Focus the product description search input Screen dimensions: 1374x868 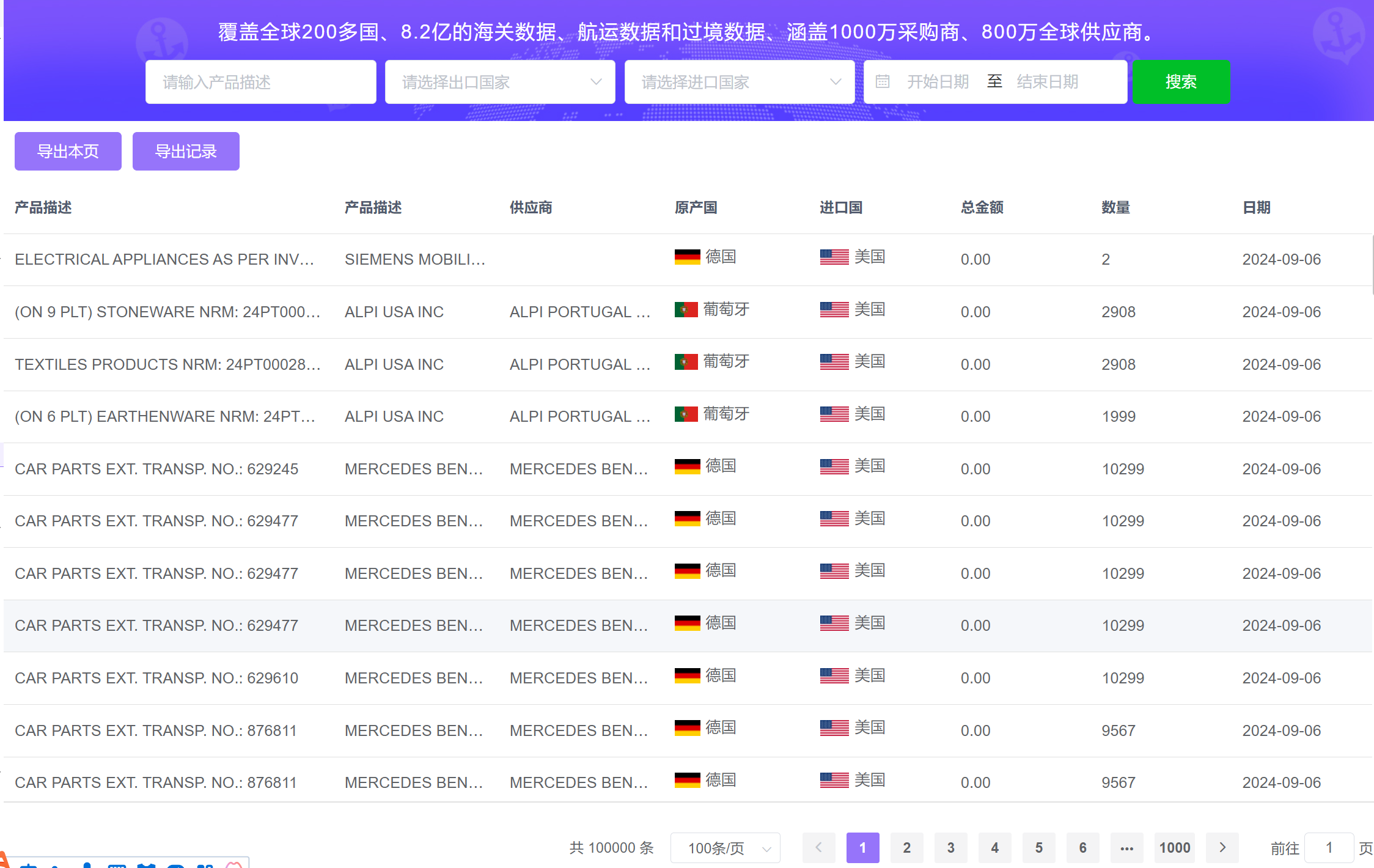click(261, 82)
